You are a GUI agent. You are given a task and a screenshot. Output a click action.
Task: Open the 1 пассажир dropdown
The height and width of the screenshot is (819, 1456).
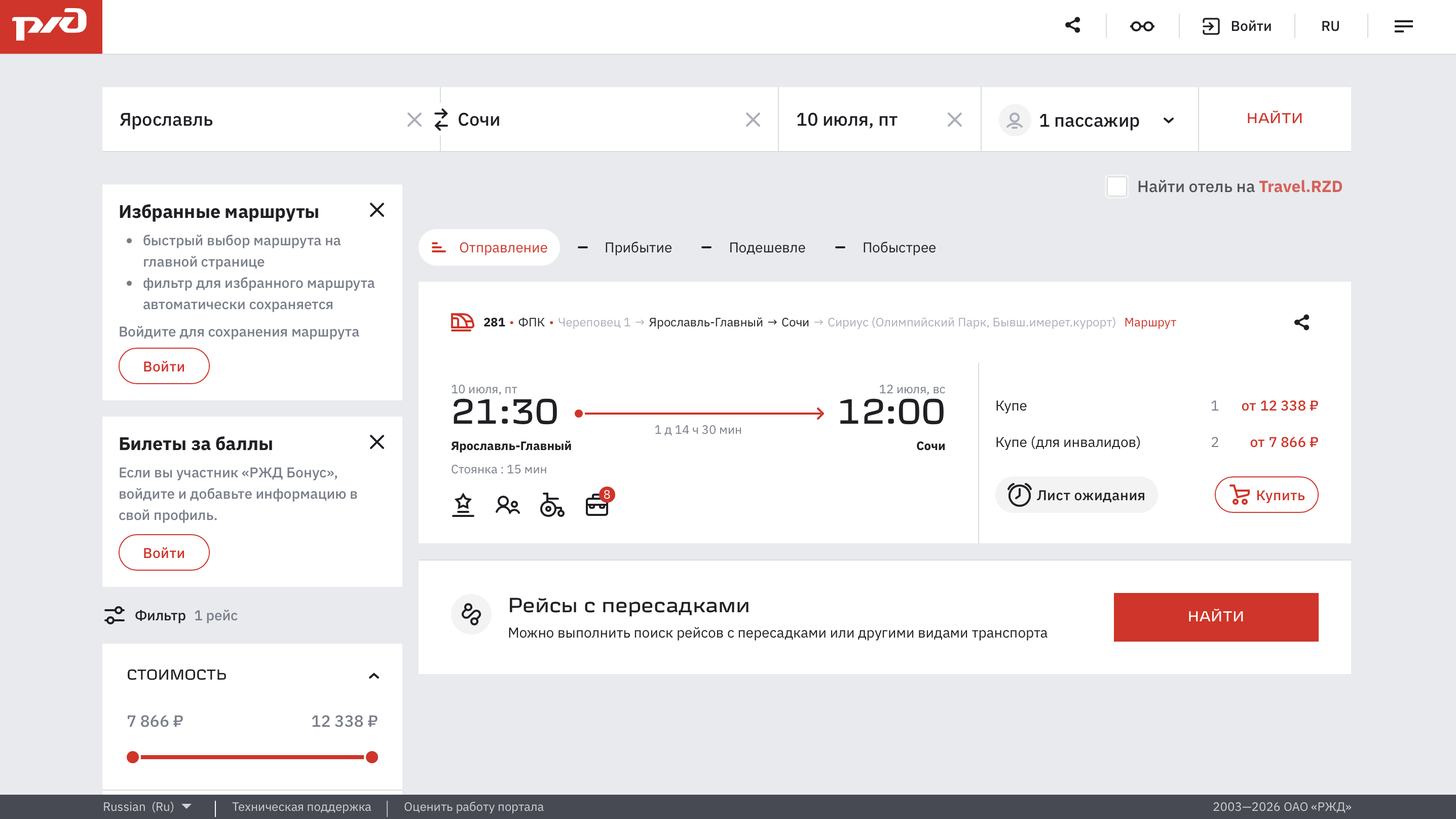pyautogui.click(x=1089, y=120)
